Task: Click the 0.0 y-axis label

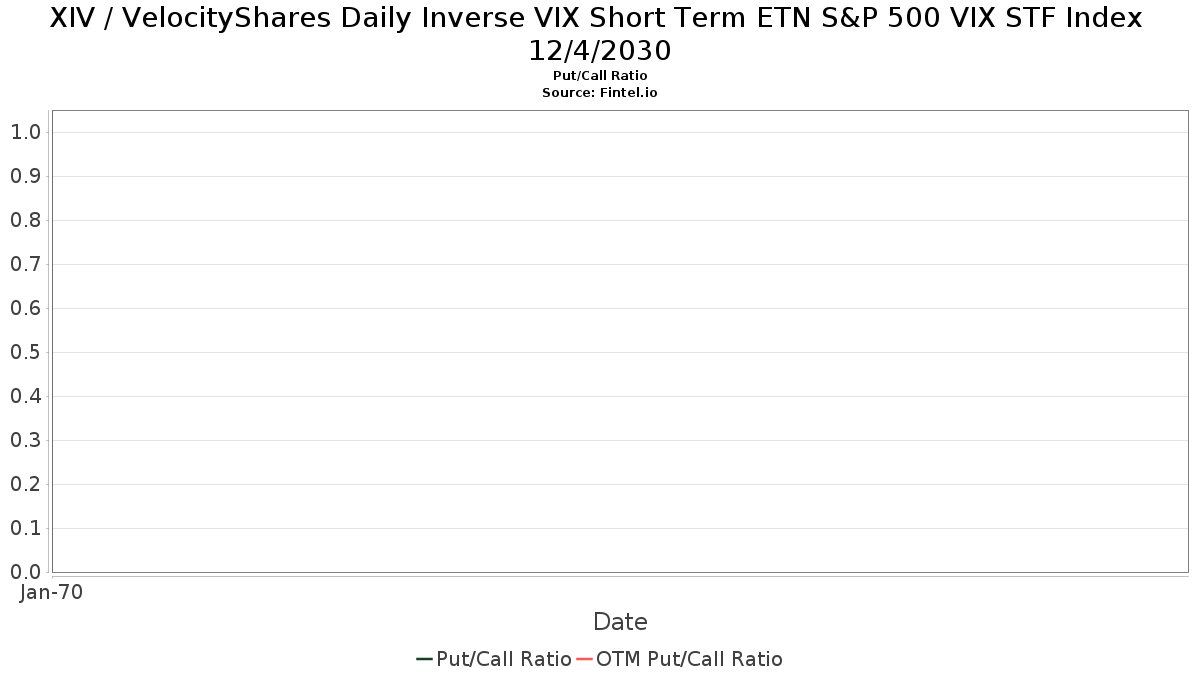Action: (x=26, y=572)
